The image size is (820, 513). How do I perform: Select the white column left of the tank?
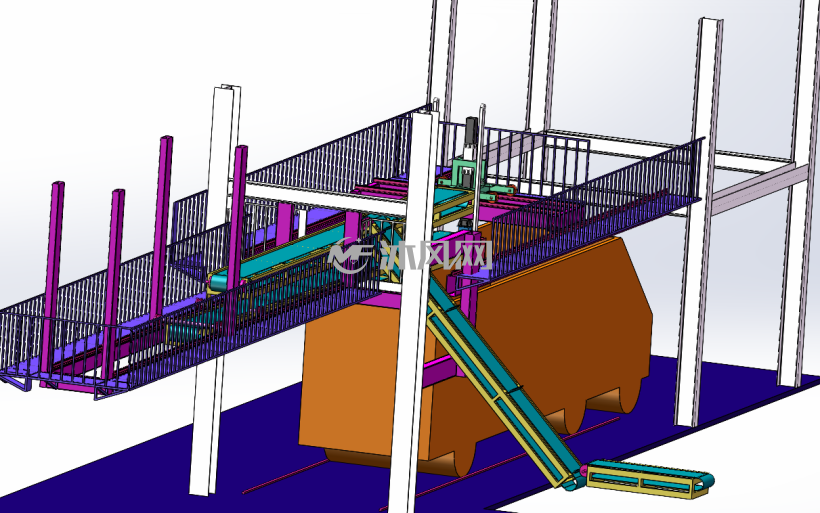215,290
